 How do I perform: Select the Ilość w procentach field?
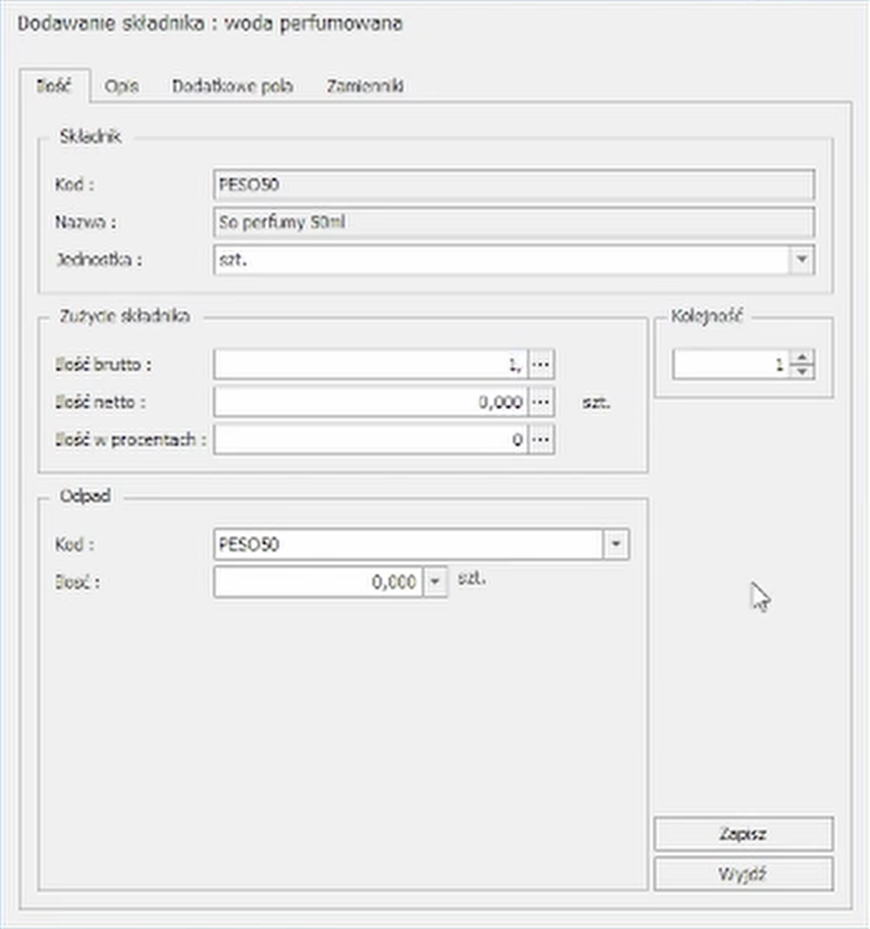(370, 439)
